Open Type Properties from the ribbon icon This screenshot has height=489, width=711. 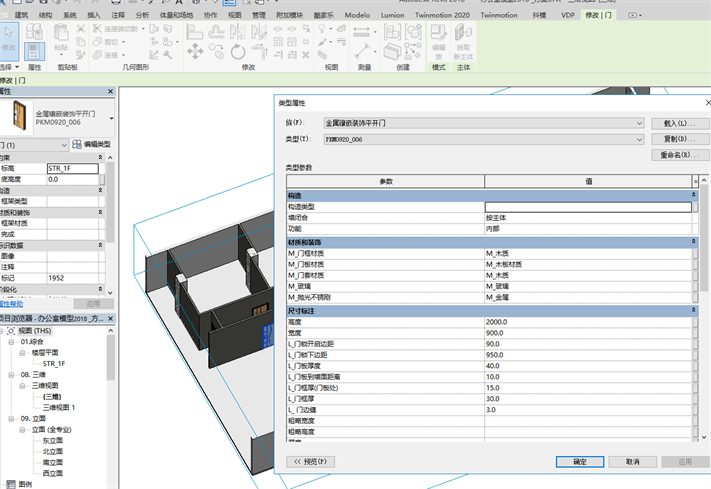[x=34, y=31]
